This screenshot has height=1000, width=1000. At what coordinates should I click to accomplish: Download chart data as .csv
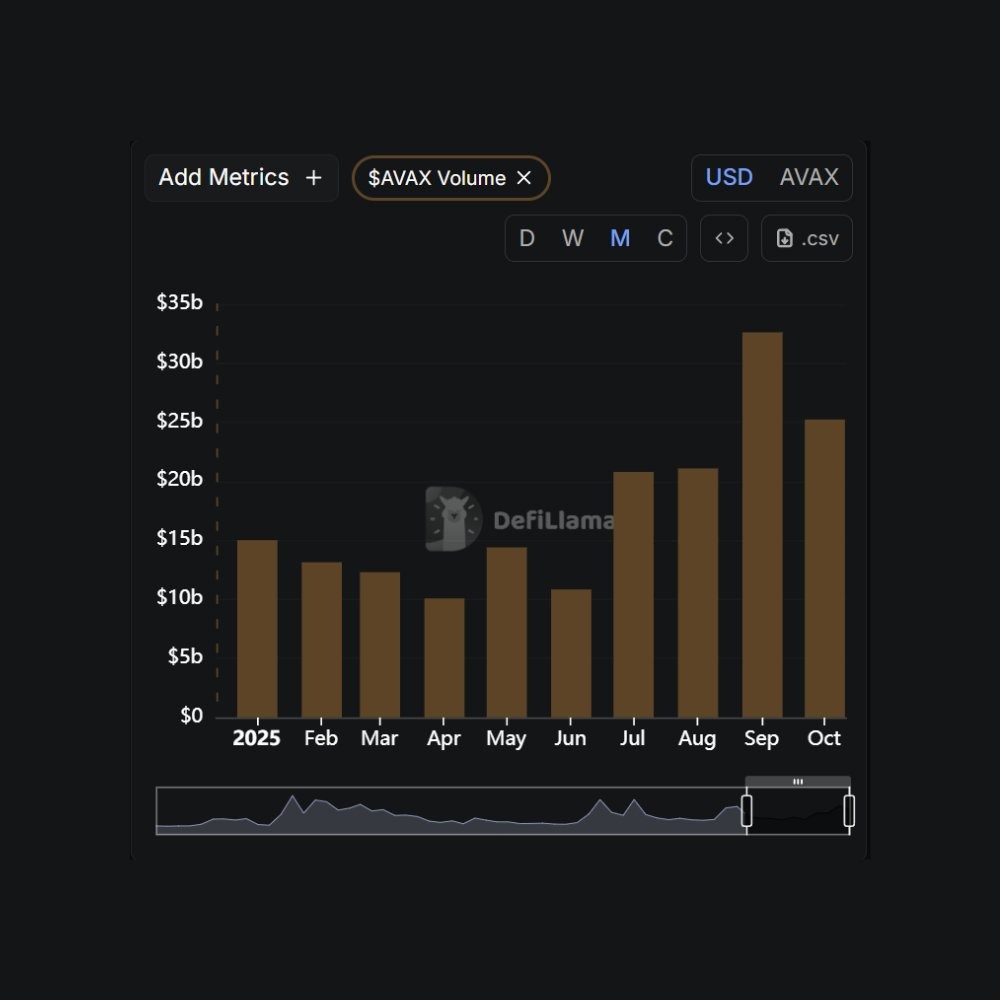[807, 238]
